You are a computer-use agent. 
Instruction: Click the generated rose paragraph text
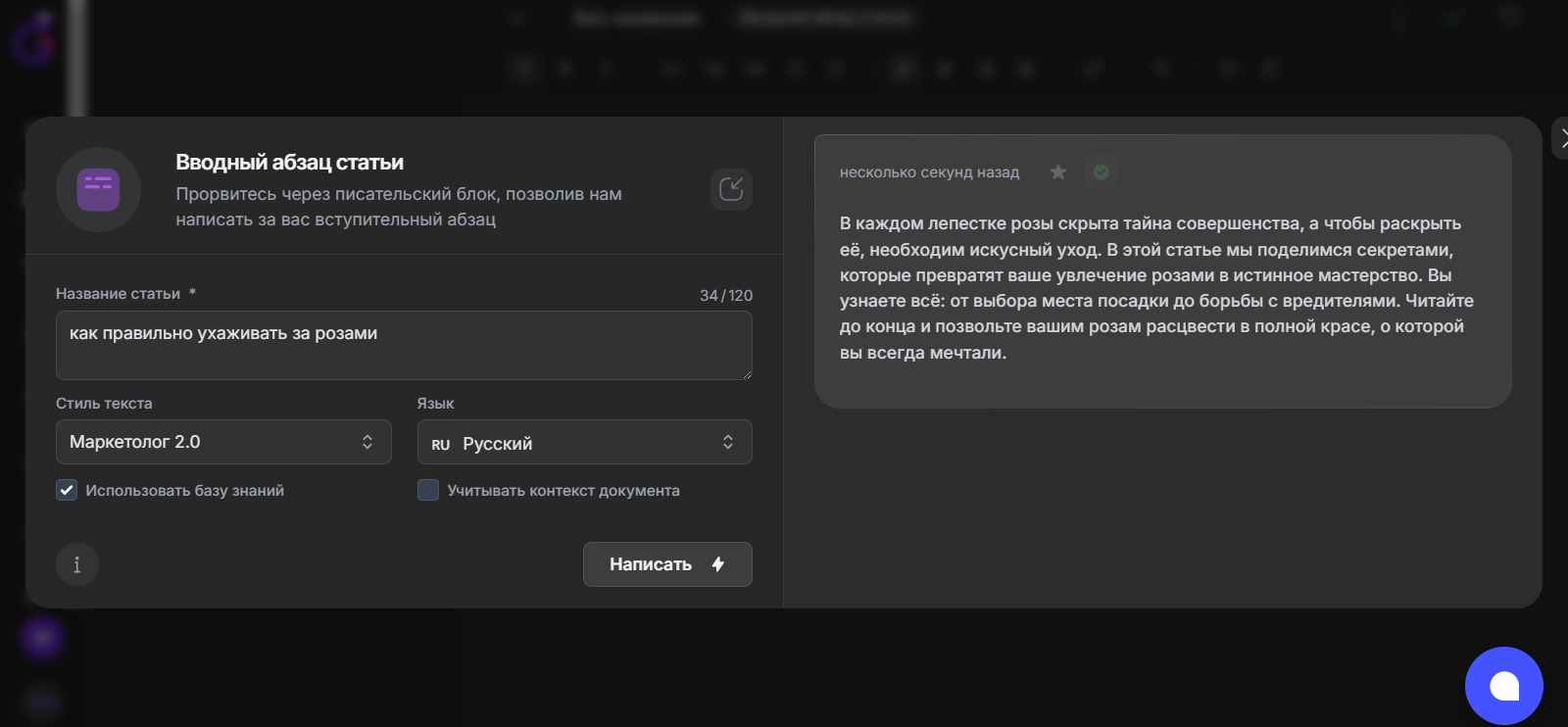coord(1156,288)
